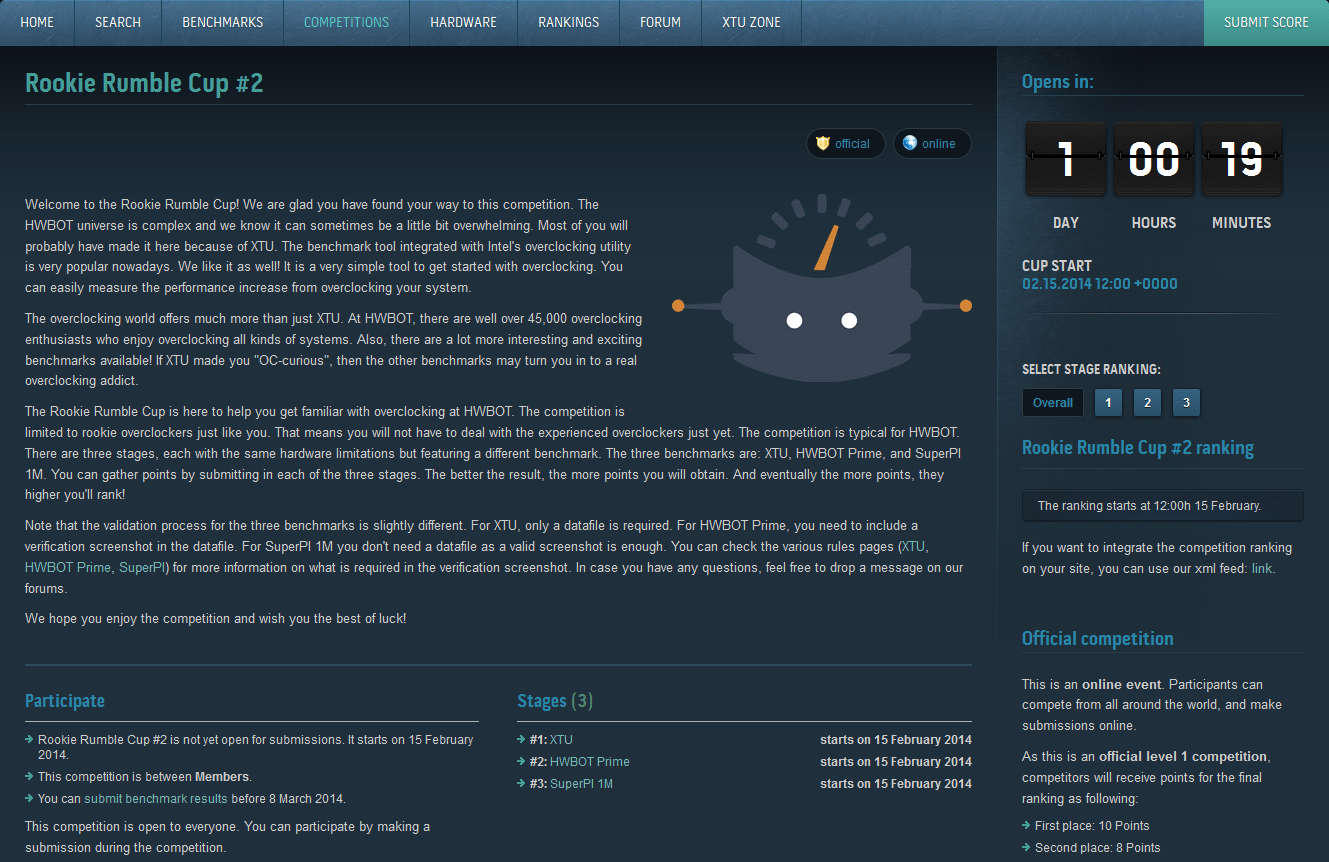This screenshot has width=1329, height=862.
Task: Click the countdown days tile showing 1
Action: pos(1066,159)
